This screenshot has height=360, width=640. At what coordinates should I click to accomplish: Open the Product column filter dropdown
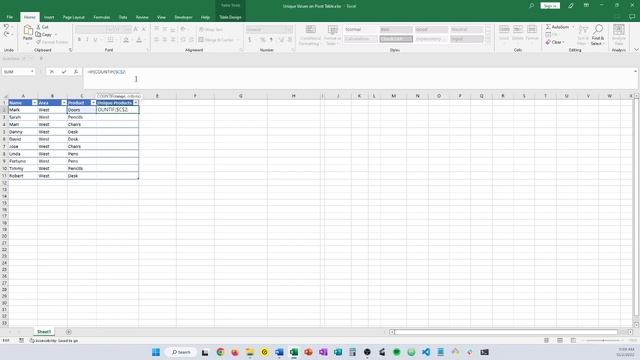[x=93, y=103]
